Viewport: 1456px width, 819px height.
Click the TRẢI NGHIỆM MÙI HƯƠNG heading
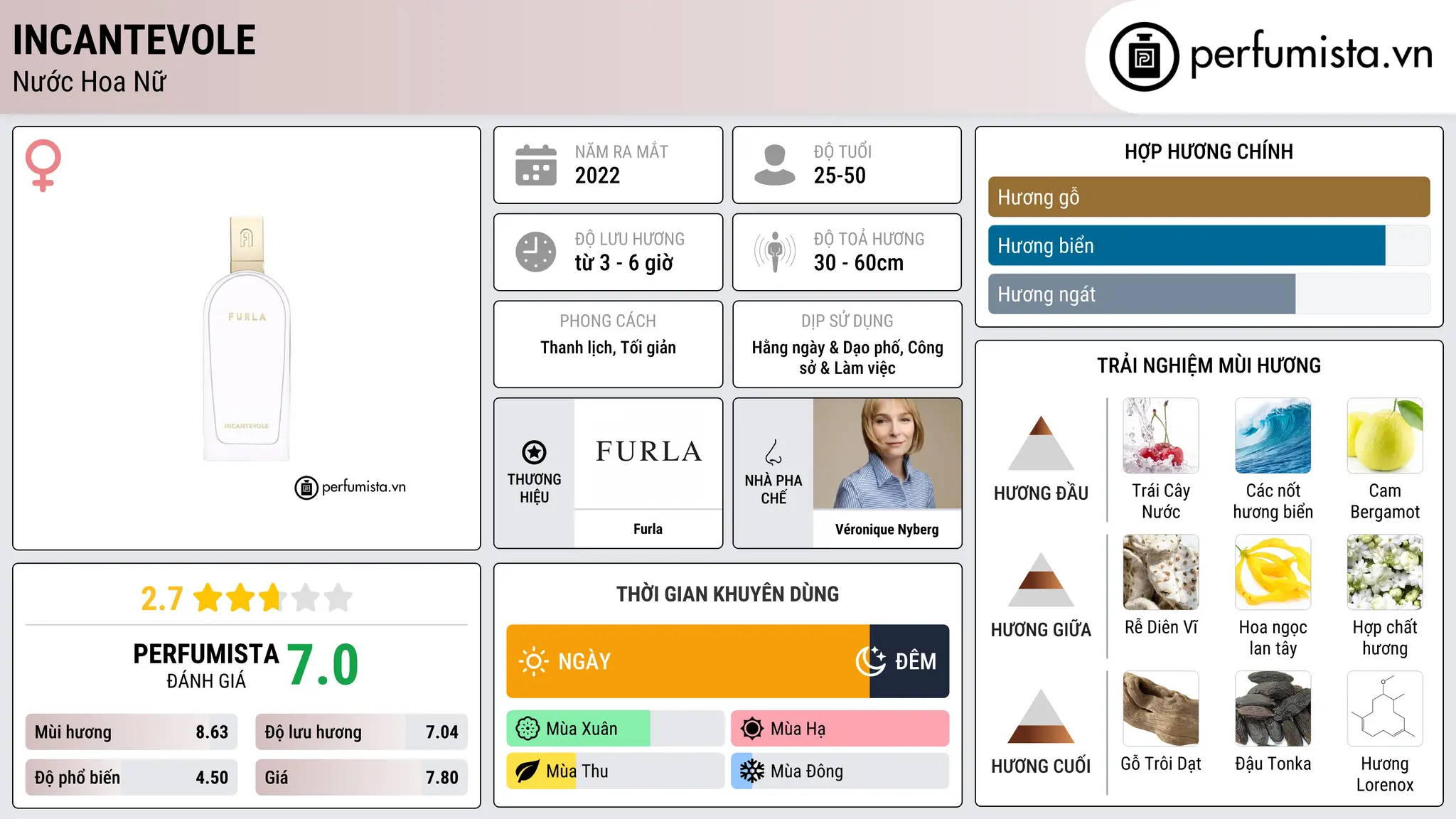(x=1209, y=365)
